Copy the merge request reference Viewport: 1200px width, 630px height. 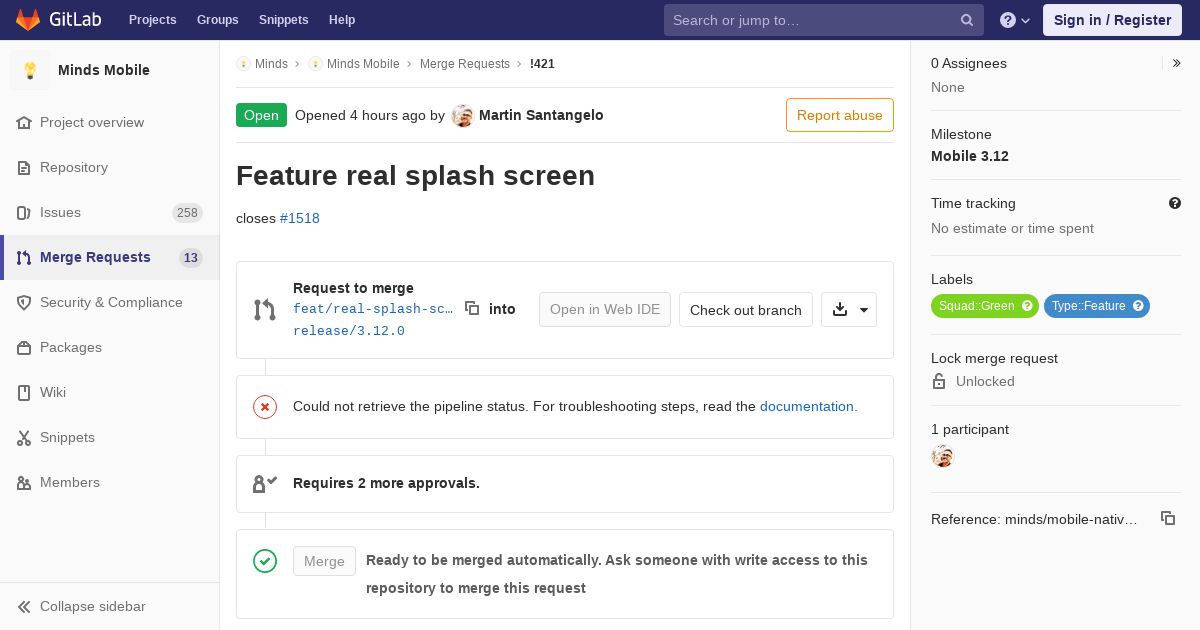pos(1167,518)
